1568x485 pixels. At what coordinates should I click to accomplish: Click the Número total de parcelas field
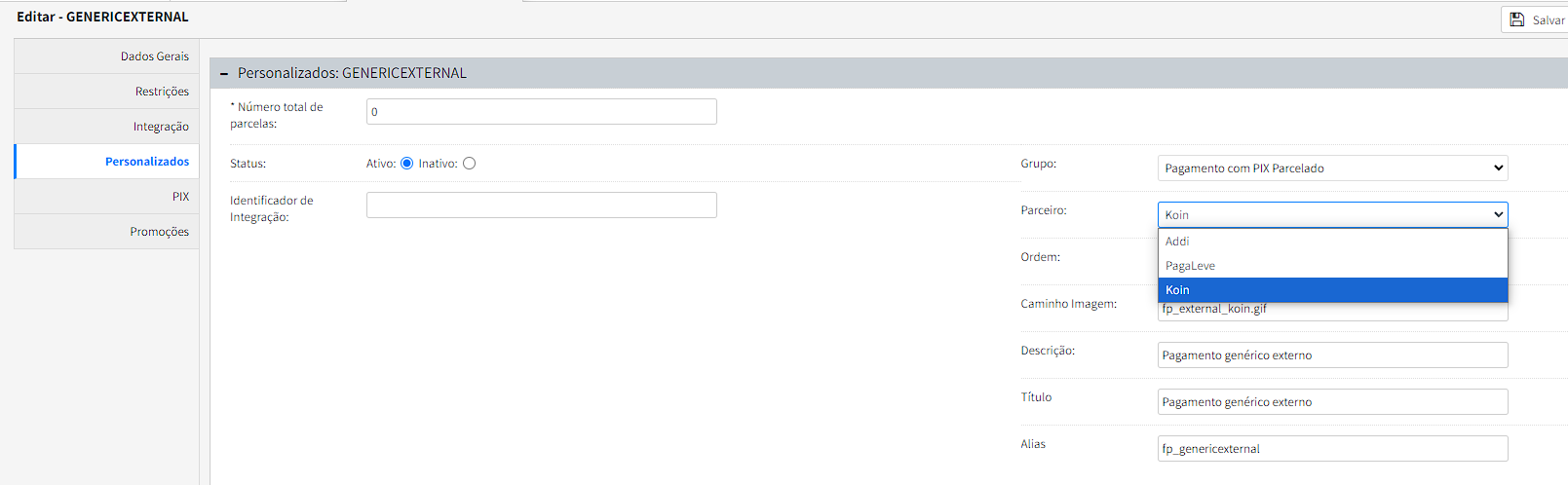coord(541,112)
